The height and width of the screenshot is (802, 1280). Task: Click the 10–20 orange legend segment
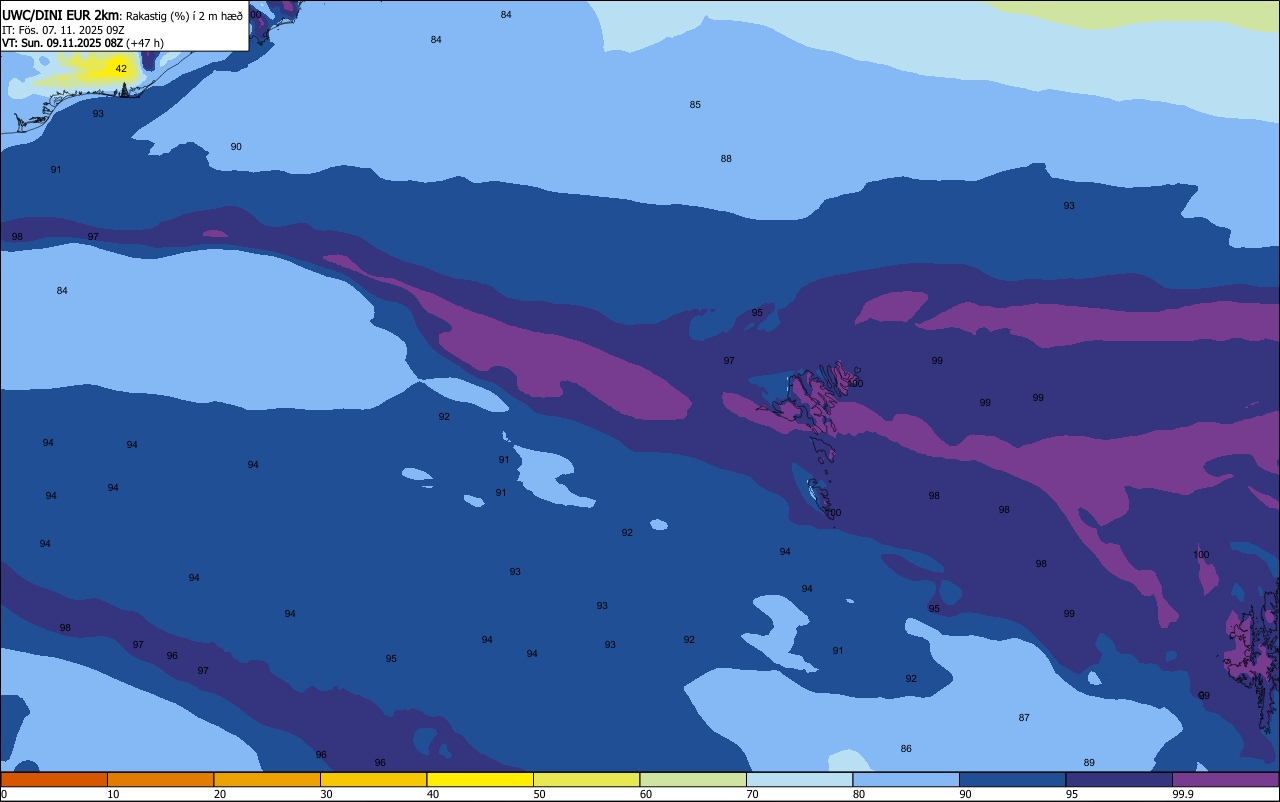click(x=160, y=779)
